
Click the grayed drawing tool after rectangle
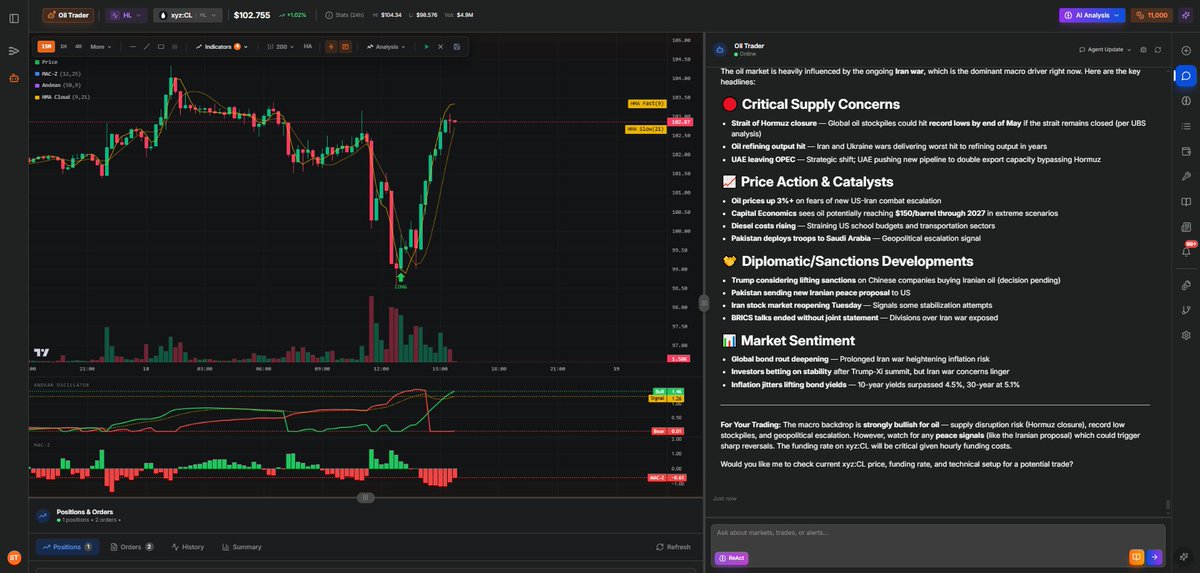coord(175,46)
